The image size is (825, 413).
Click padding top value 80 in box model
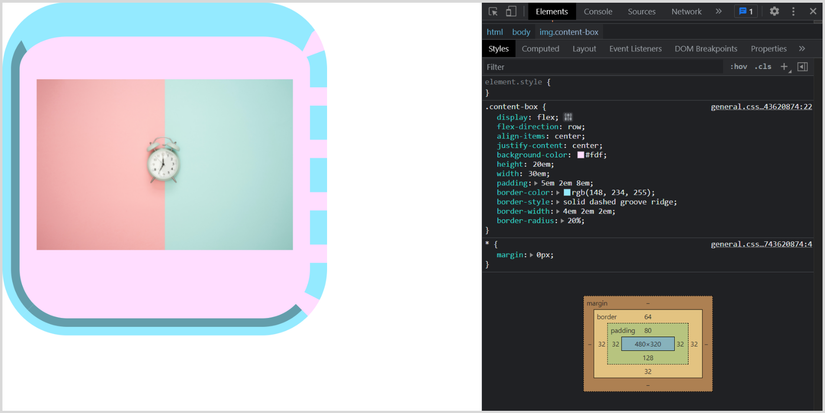click(x=648, y=331)
